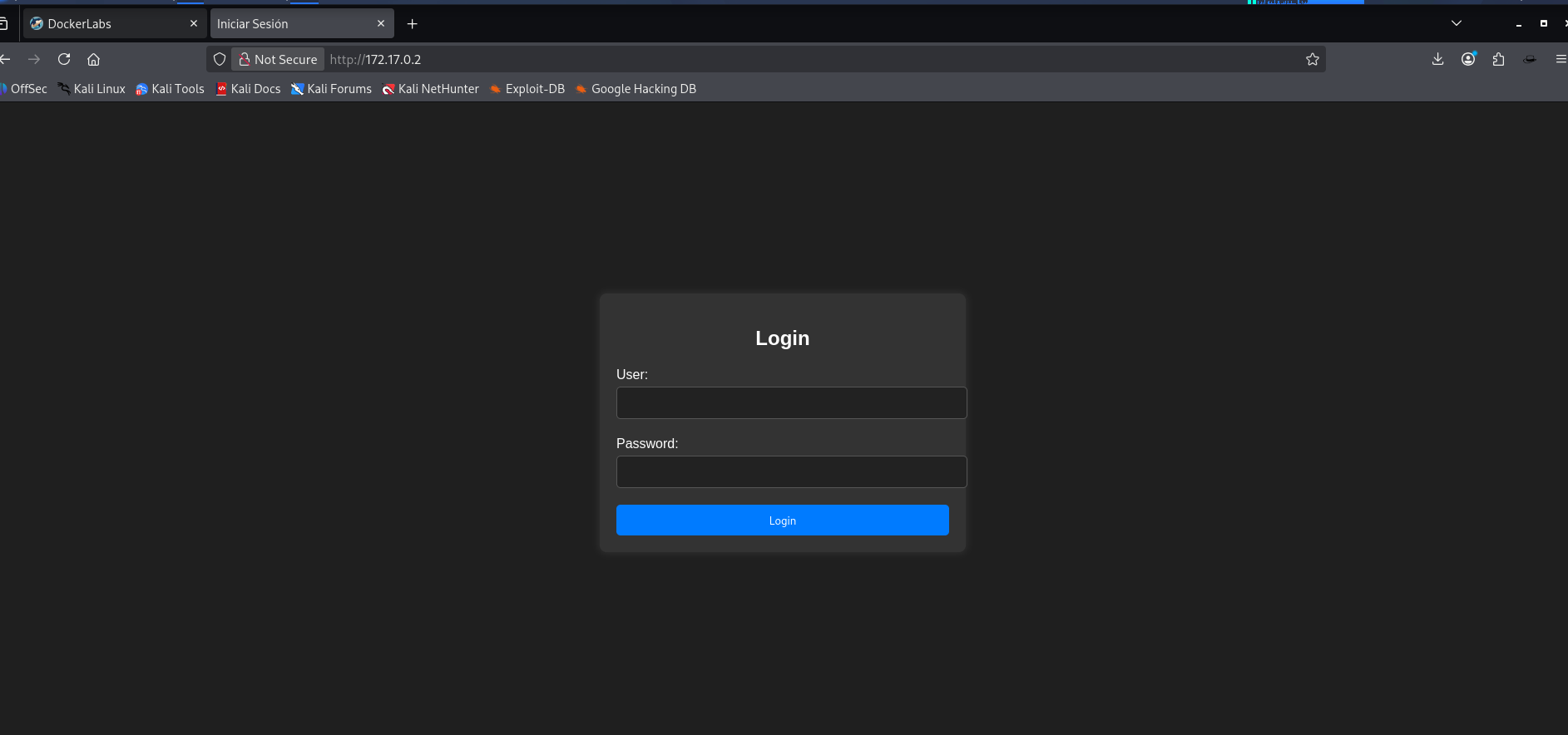Open the tracking protection shield icon
This screenshot has width=1568, height=735.
pyautogui.click(x=220, y=59)
